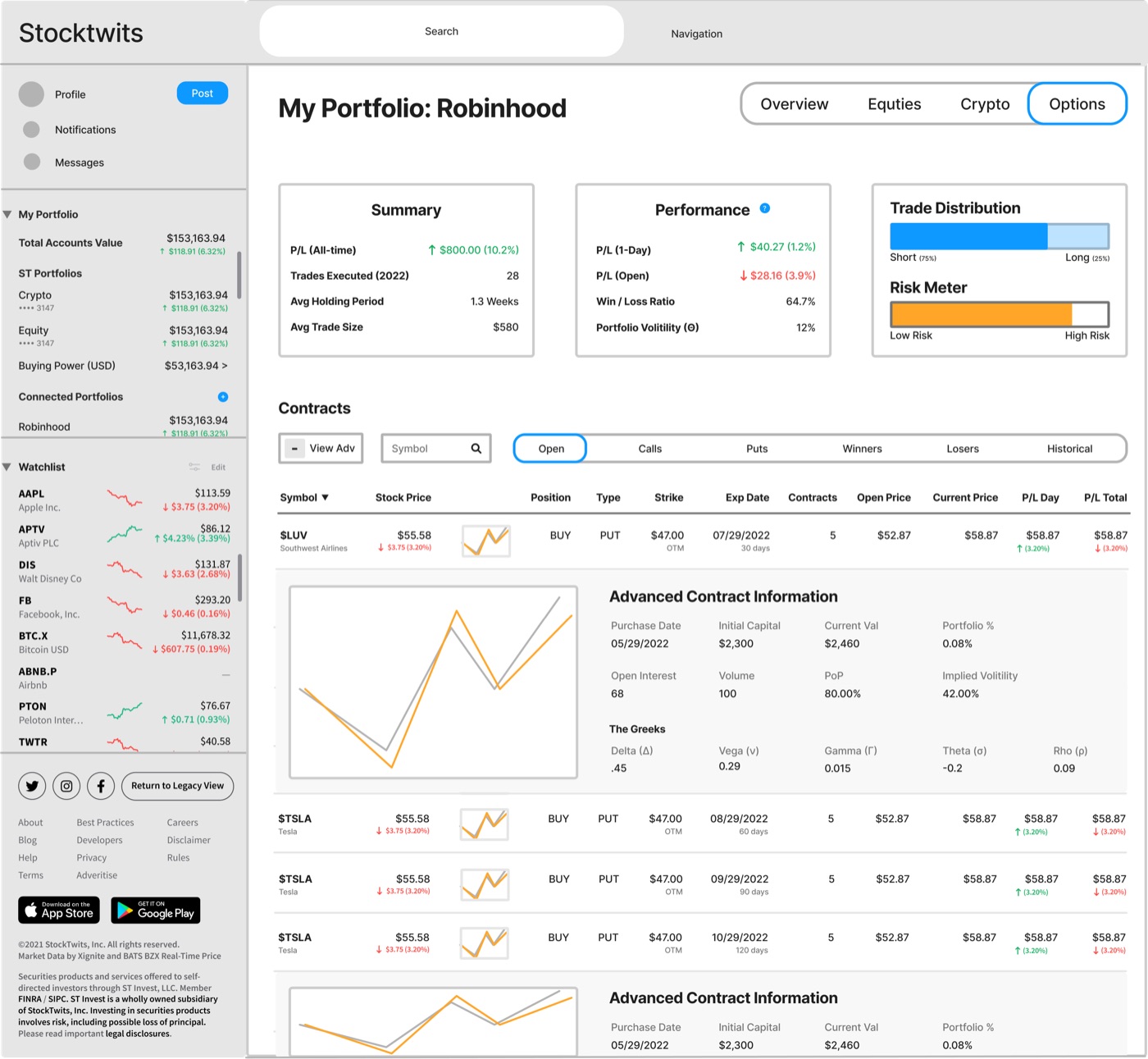1148x1059 pixels.
Task: Toggle the View Adv switch
Action: (295, 448)
